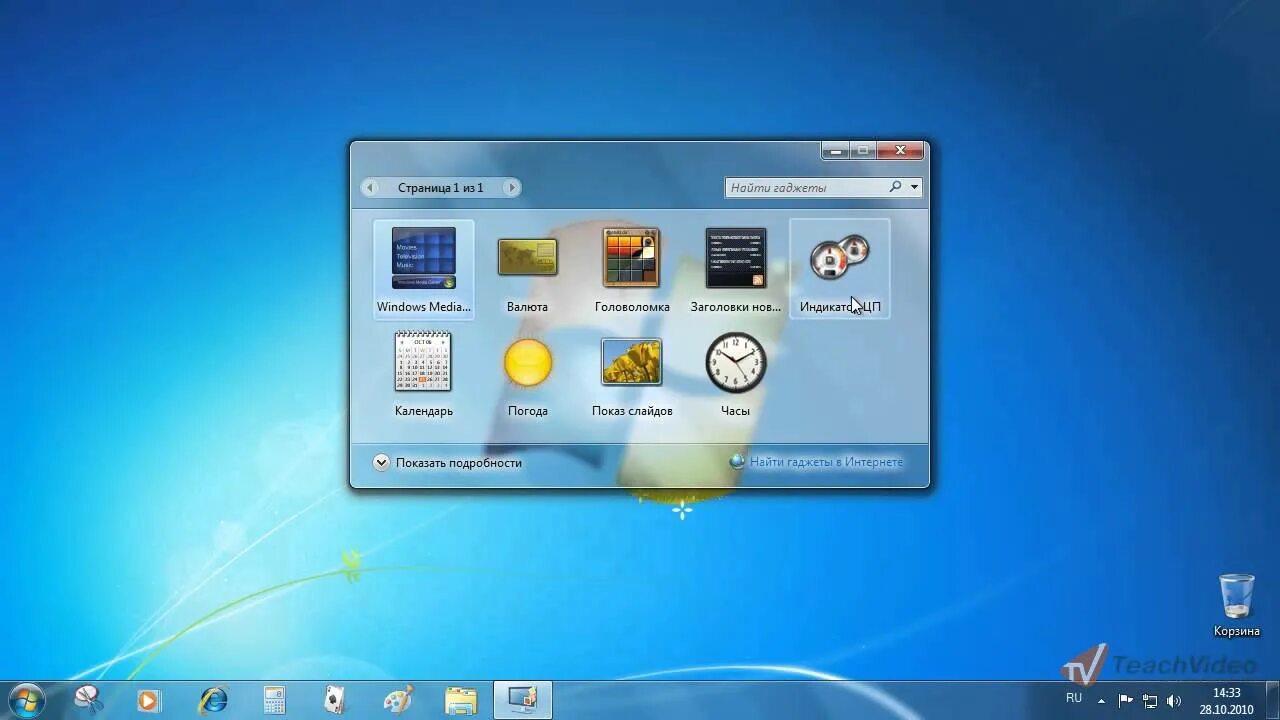The height and width of the screenshot is (720, 1280).
Task: Open search options dropdown arrow
Action: click(x=914, y=187)
